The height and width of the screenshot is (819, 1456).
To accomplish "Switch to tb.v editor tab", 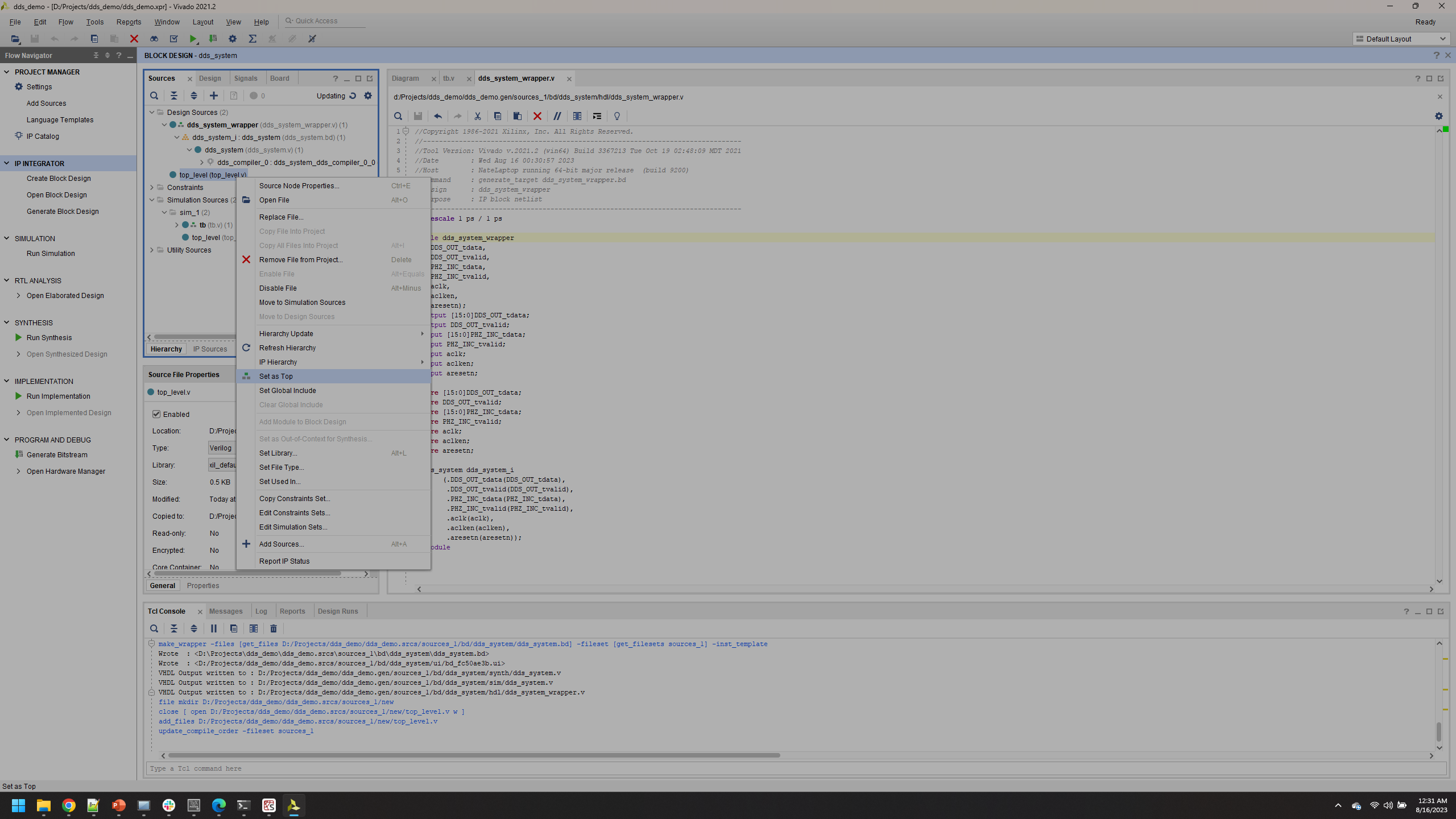I will (449, 78).
